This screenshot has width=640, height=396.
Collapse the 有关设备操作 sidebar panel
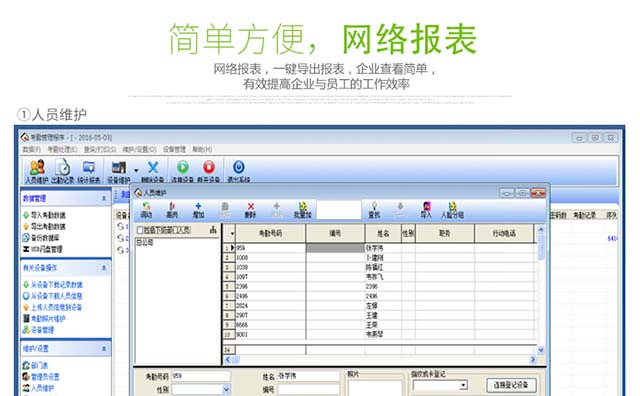tap(104, 268)
